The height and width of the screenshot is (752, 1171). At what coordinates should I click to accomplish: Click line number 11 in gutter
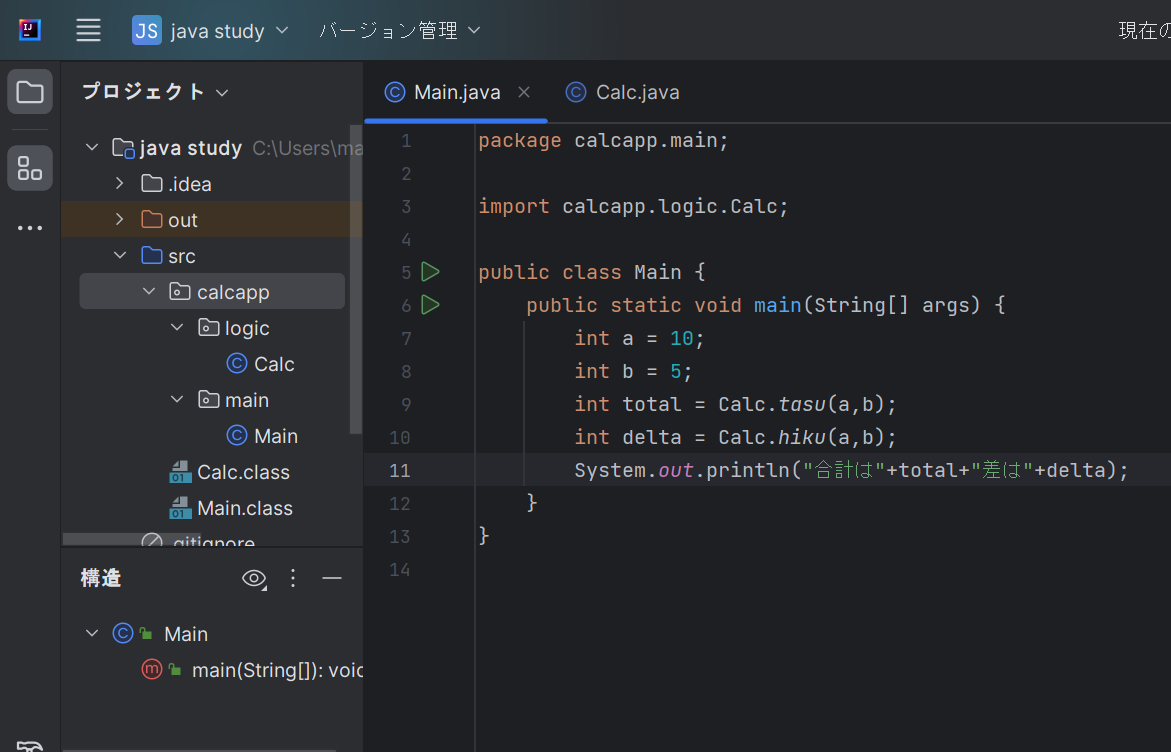click(400, 470)
